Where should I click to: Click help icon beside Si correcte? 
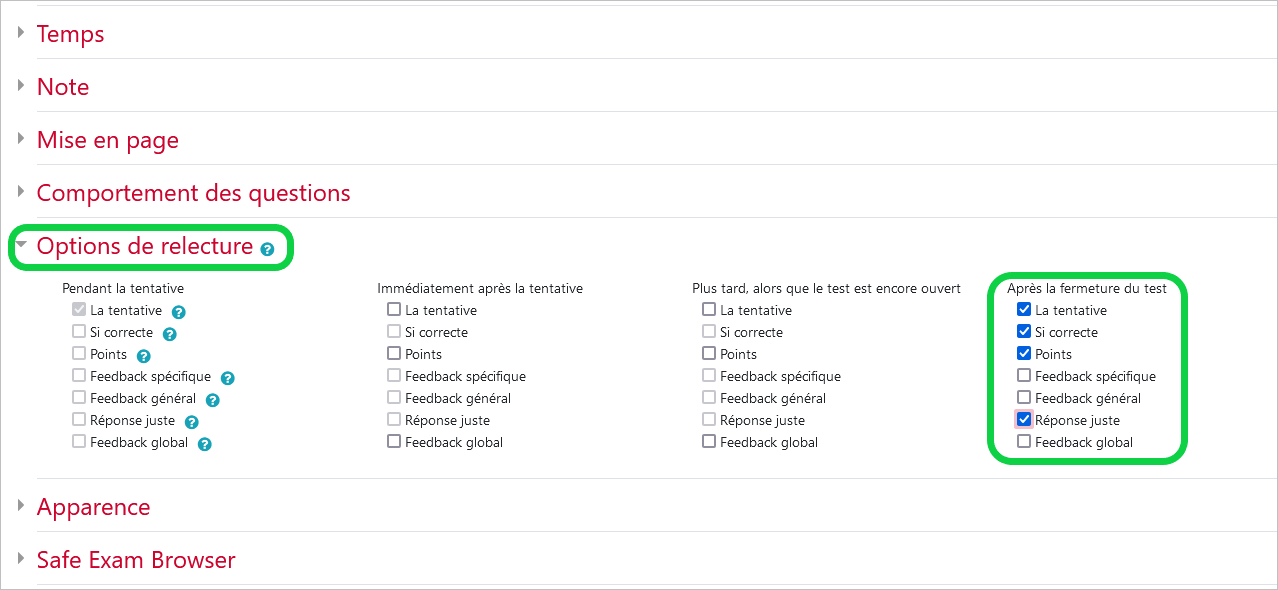click(170, 334)
